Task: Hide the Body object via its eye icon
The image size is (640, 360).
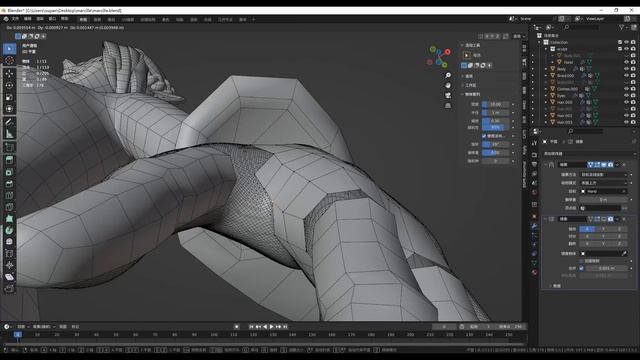Action: 626,69
